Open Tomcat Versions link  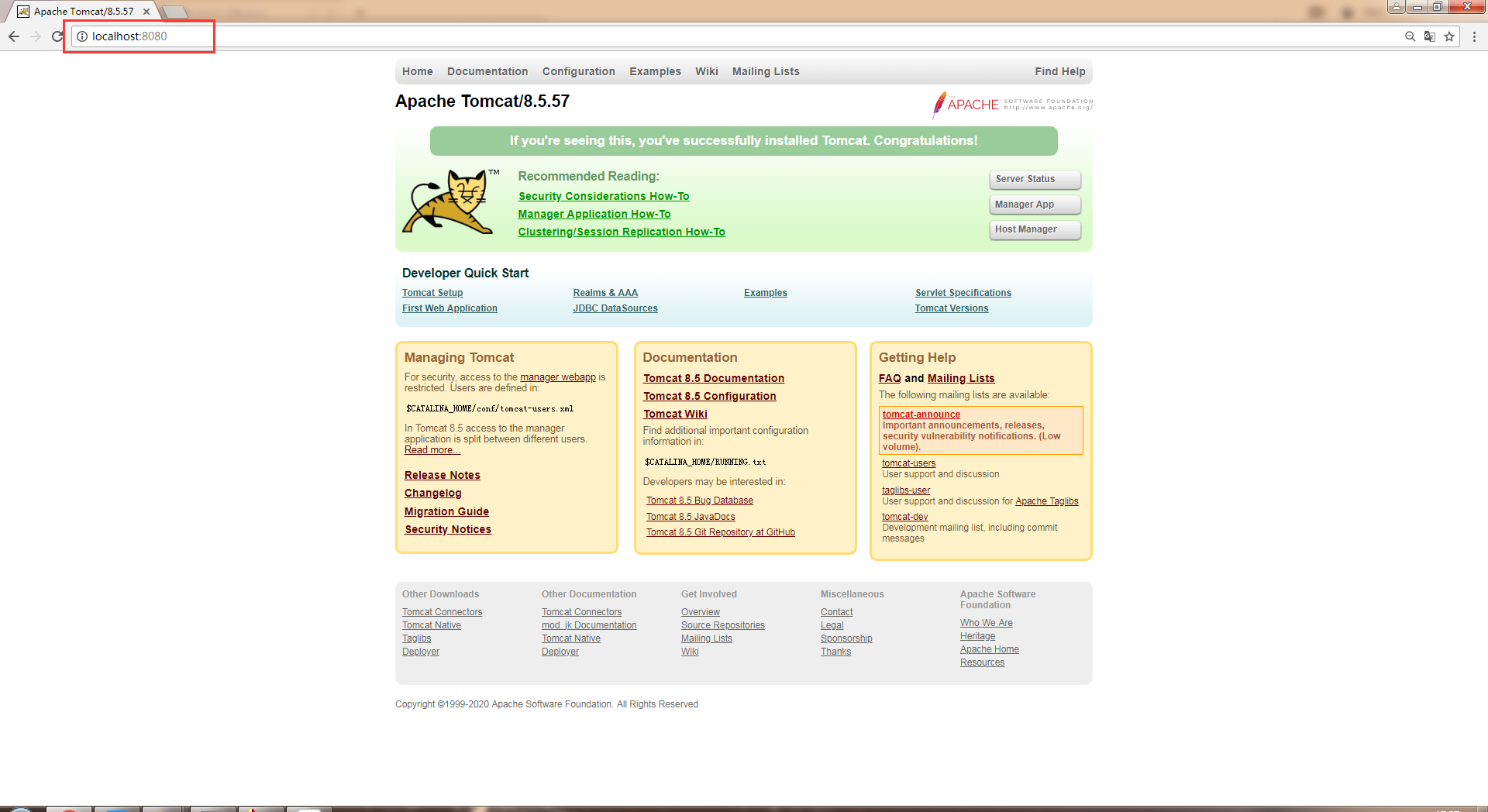pos(952,308)
